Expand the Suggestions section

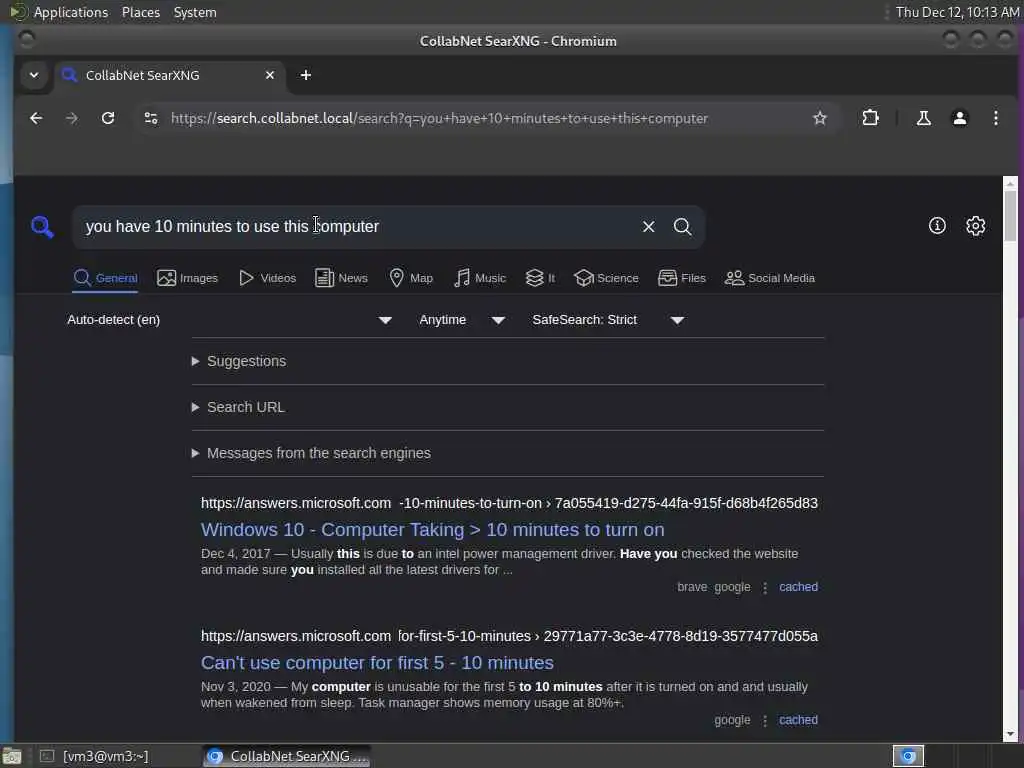[x=239, y=361]
